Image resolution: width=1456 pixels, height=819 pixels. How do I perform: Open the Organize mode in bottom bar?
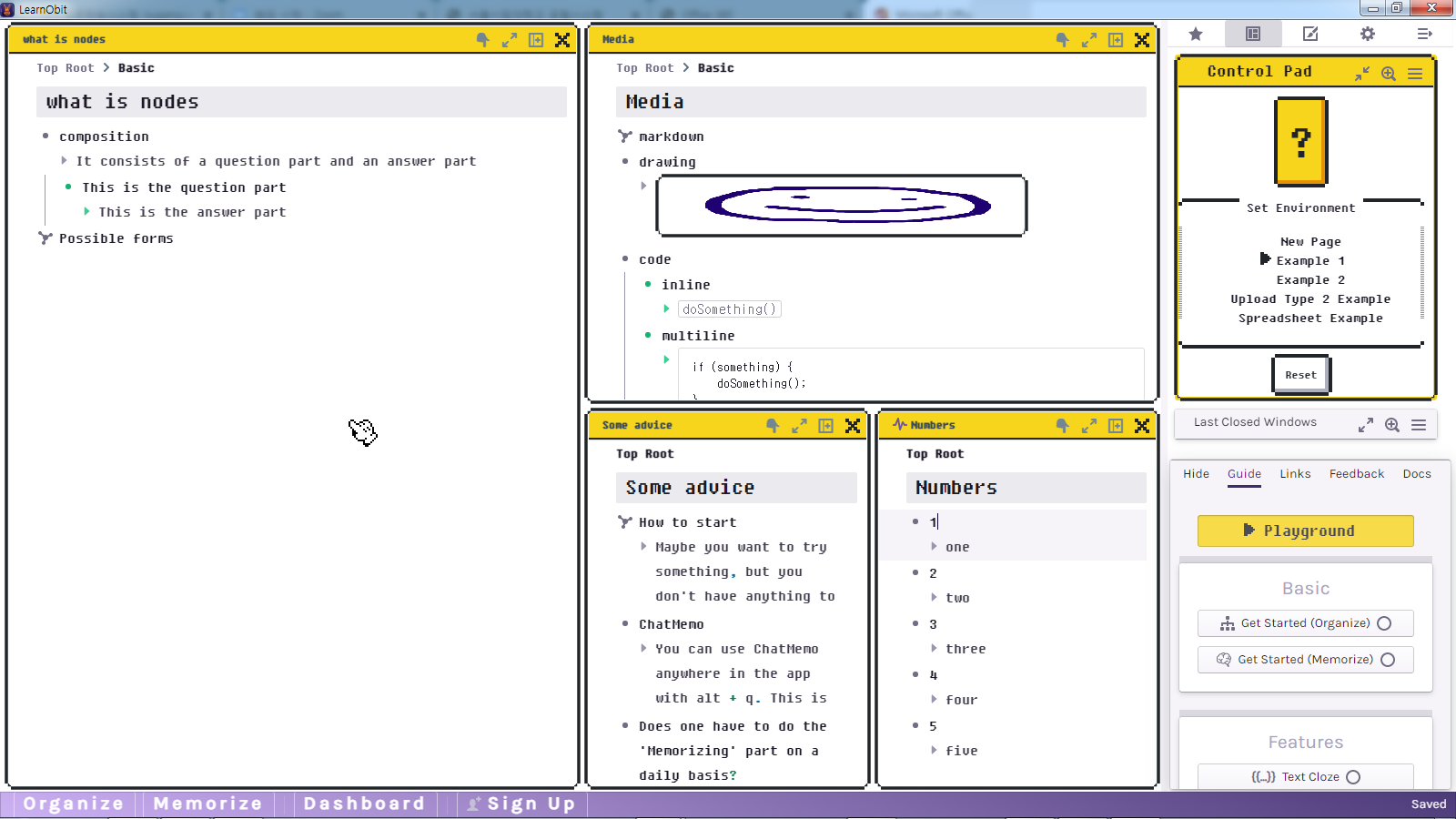74,804
